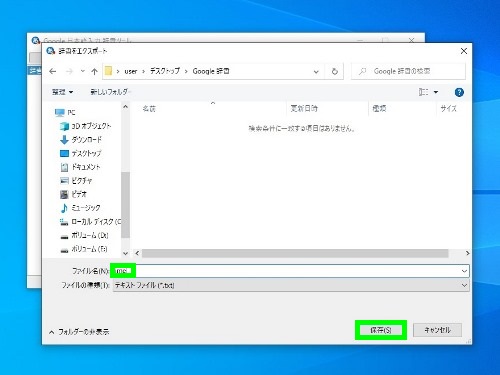Open ミュージック in the sidebar

[80, 208]
